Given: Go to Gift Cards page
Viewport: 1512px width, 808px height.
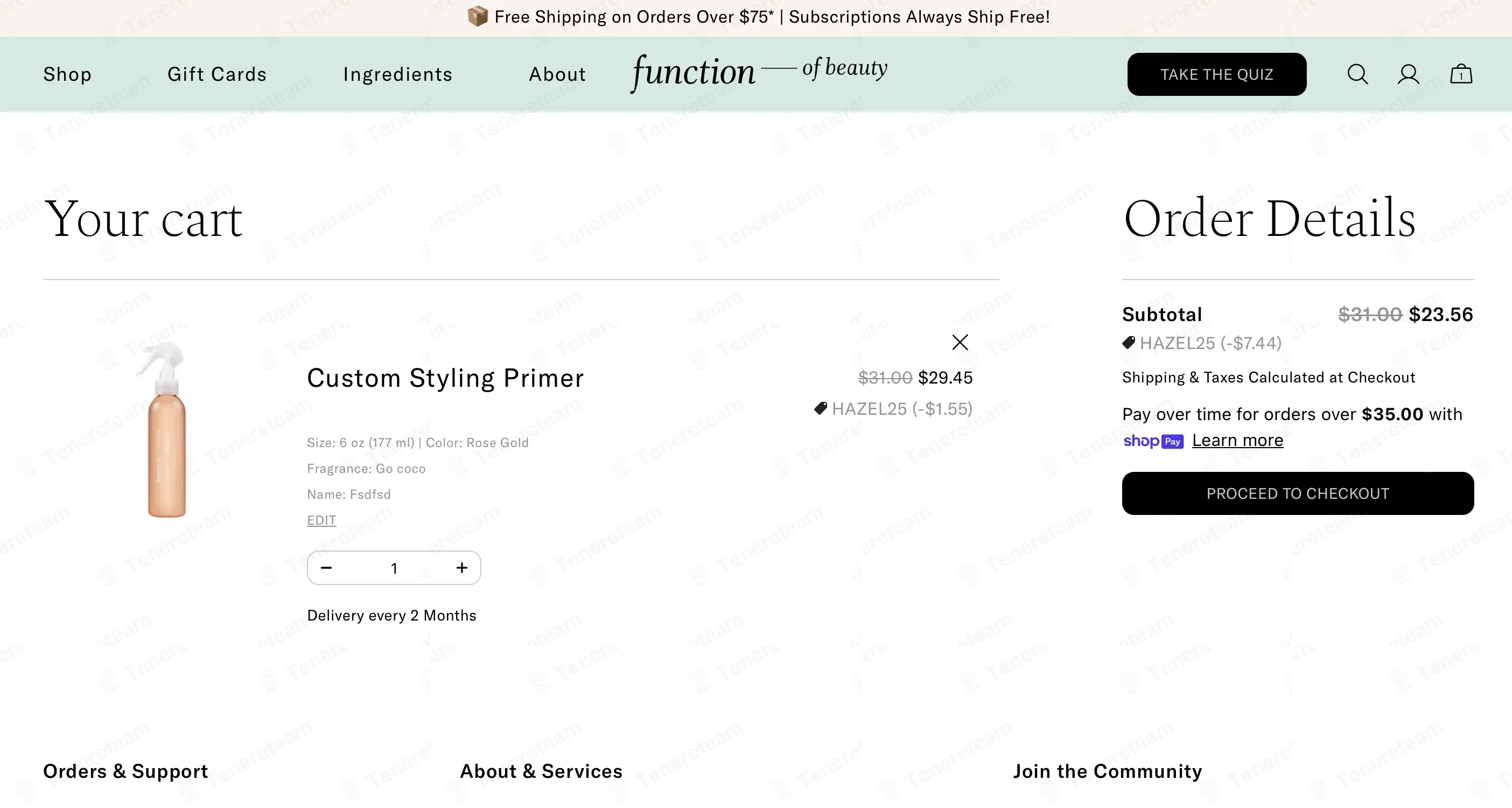Looking at the screenshot, I should 217,74.
